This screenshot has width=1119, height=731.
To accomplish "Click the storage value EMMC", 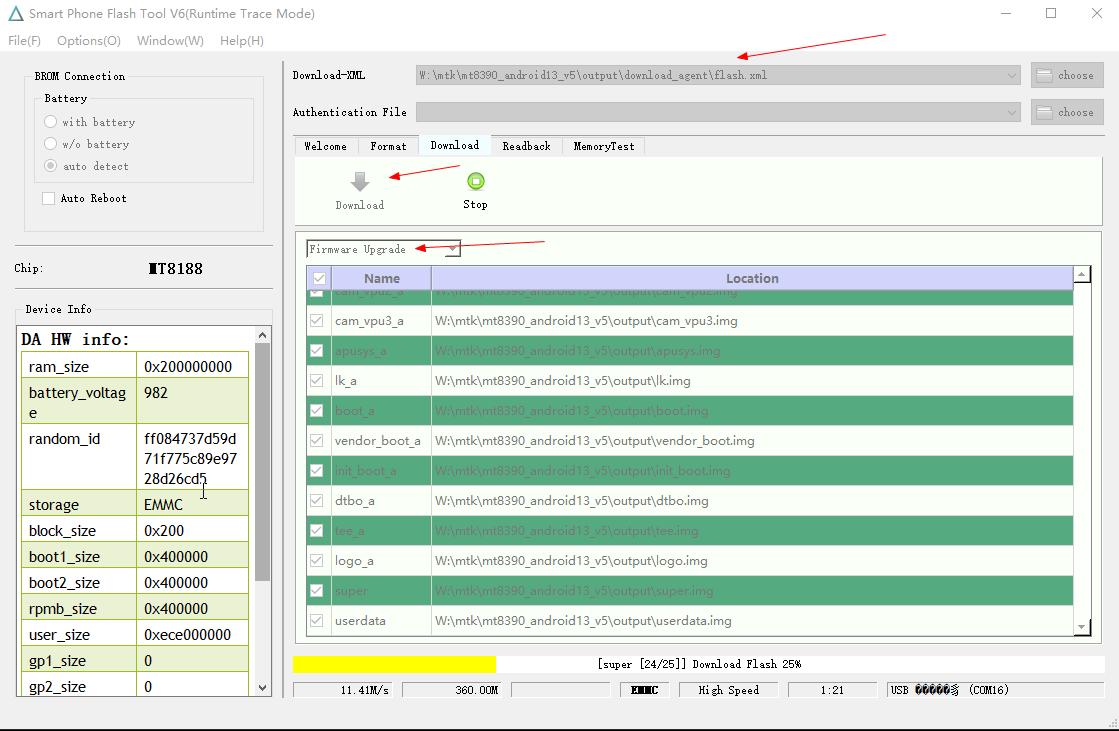I will 163,505.
